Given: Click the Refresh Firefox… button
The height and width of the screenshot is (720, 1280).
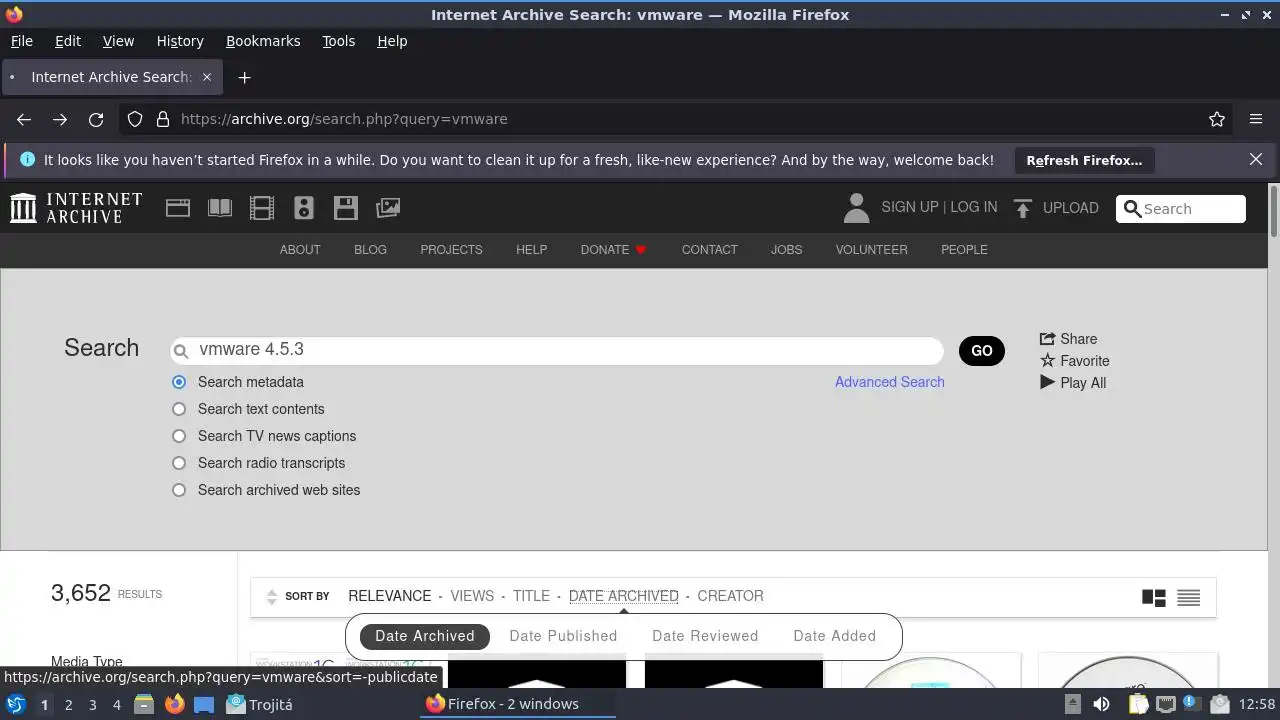Looking at the screenshot, I should [x=1084, y=160].
